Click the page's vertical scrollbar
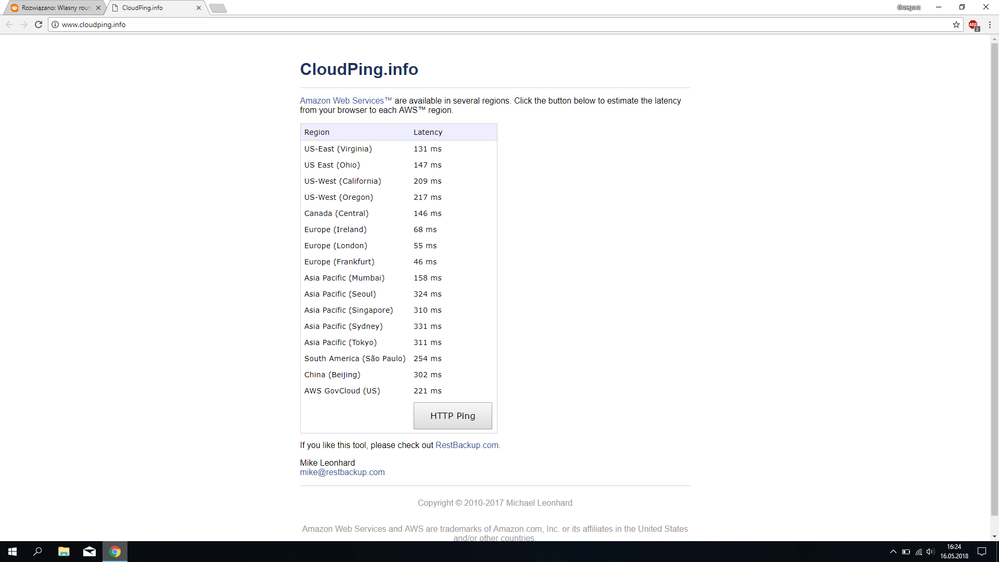The height and width of the screenshot is (562, 999). pyautogui.click(x=994, y=280)
